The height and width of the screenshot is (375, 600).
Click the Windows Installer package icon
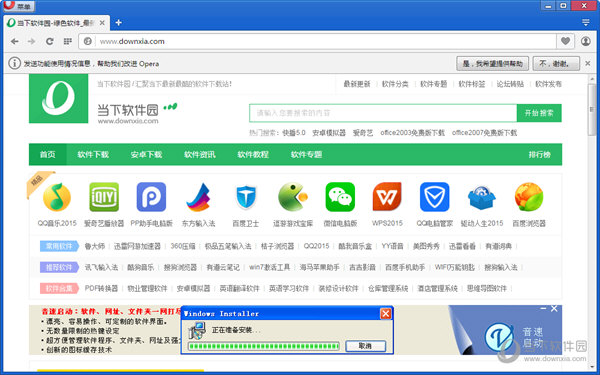click(x=197, y=331)
